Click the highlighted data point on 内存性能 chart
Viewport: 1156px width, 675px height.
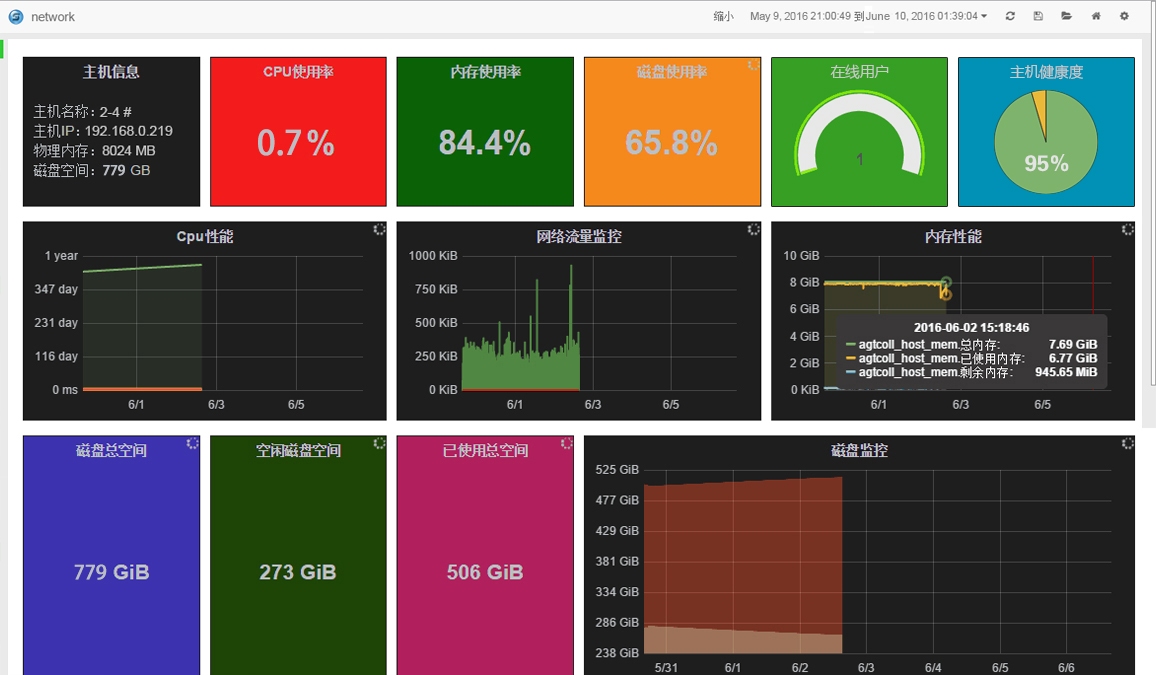(x=945, y=293)
